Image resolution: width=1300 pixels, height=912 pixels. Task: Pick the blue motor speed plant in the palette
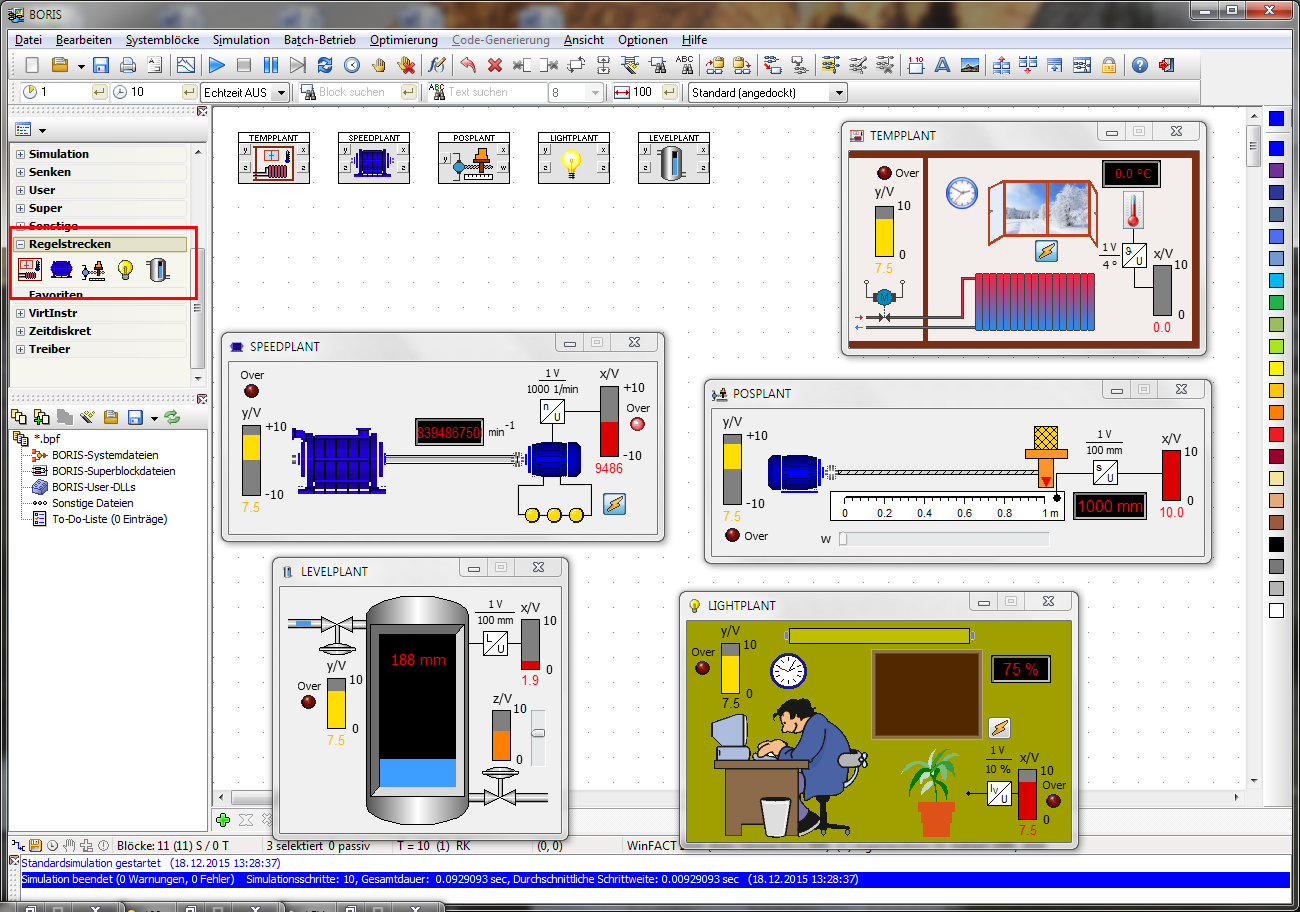[x=62, y=269]
